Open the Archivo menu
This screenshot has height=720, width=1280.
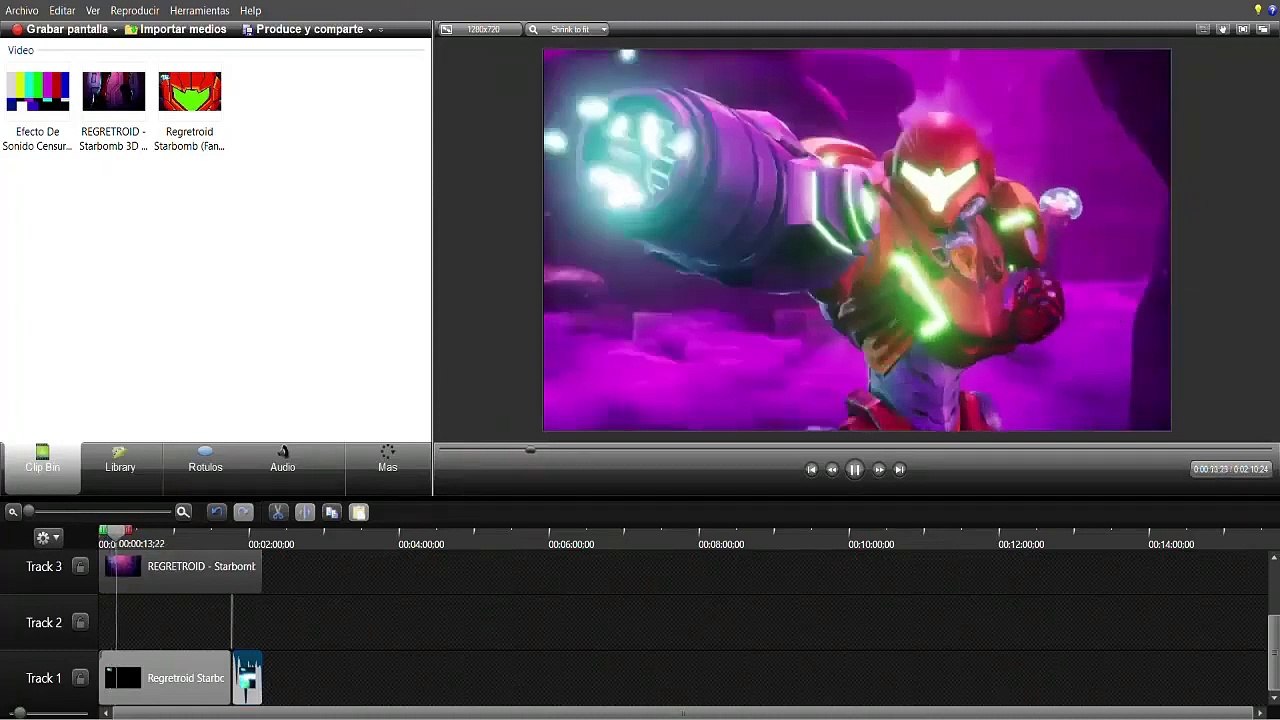pyautogui.click(x=22, y=11)
